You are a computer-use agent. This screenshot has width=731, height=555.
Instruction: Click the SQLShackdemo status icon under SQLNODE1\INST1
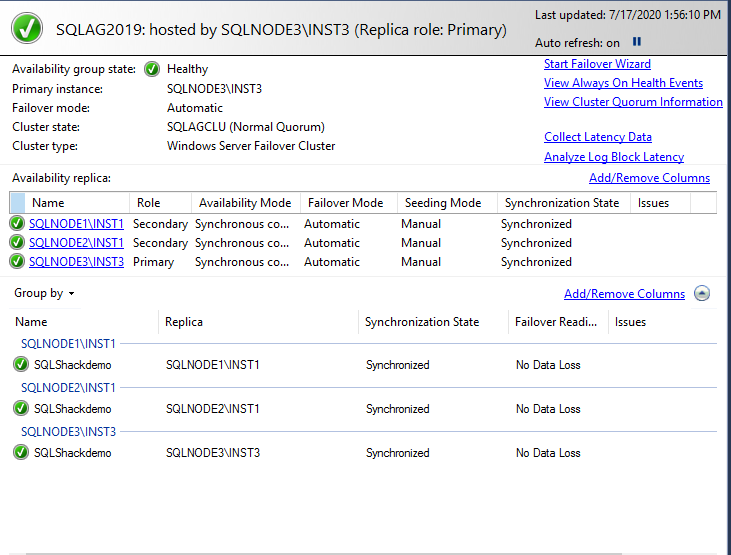click(21, 365)
